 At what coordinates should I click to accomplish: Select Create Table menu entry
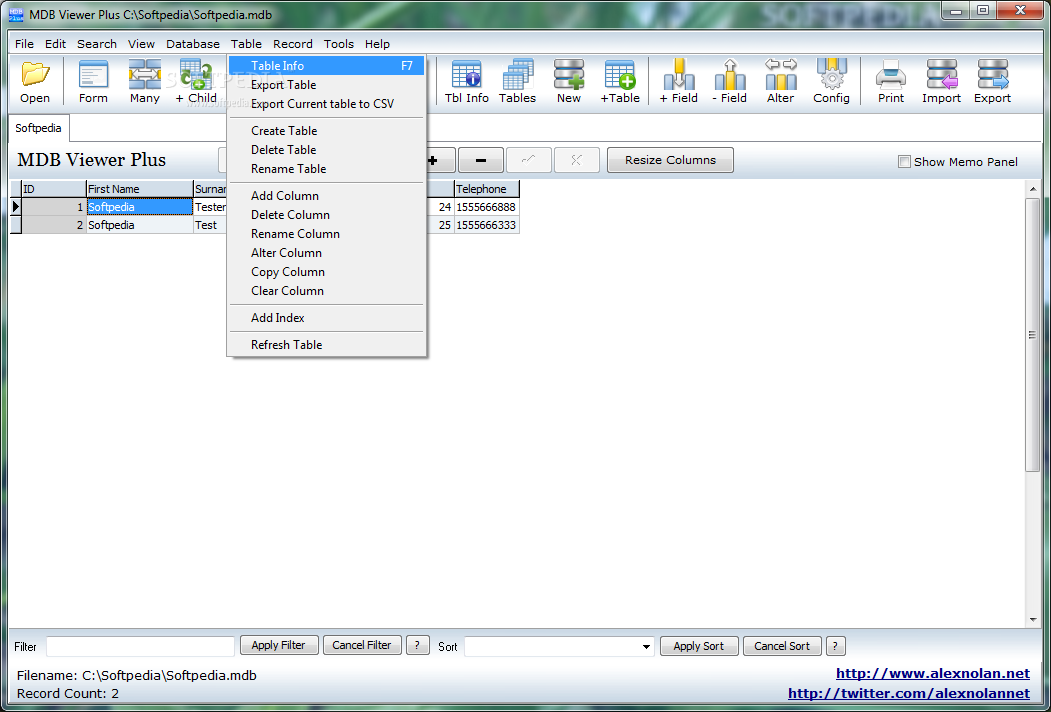pos(326,131)
